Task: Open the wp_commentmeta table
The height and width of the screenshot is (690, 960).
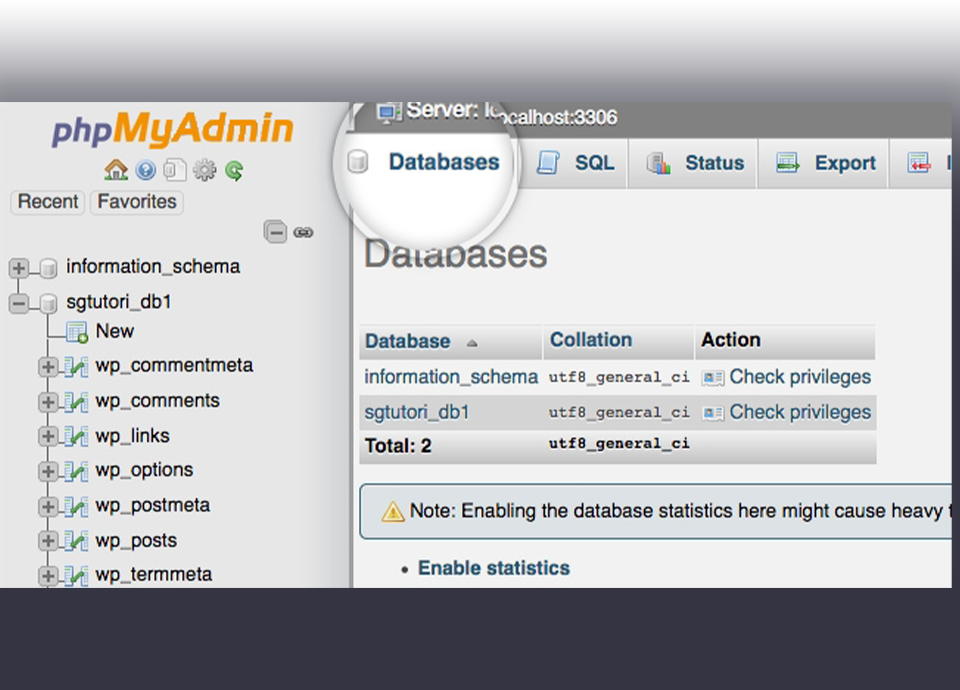Action: point(174,366)
